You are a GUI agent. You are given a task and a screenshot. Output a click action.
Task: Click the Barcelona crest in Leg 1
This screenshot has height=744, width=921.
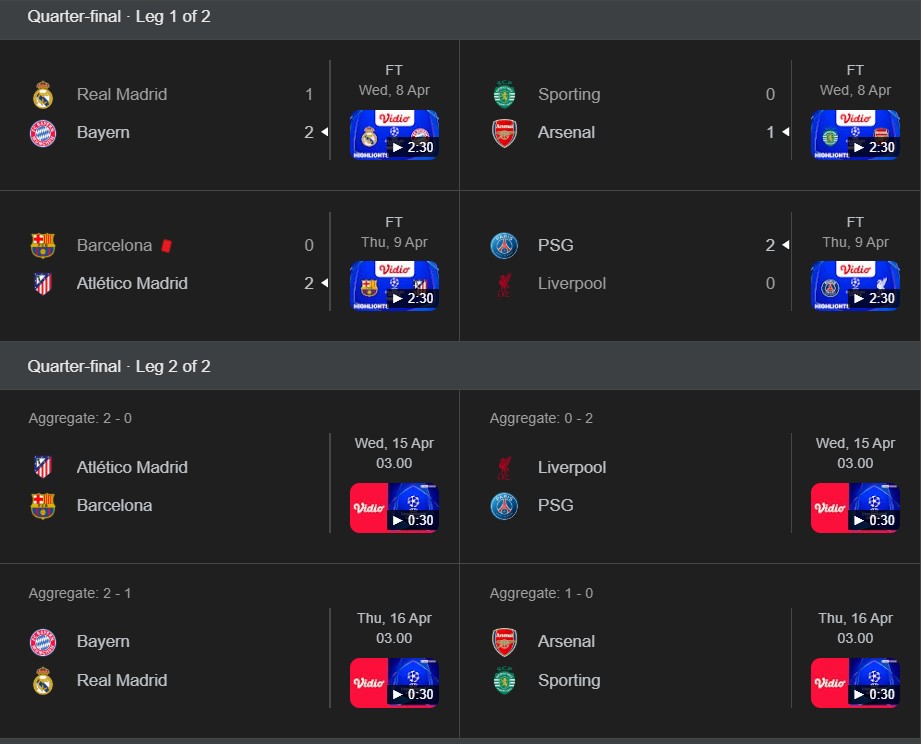pos(43,246)
